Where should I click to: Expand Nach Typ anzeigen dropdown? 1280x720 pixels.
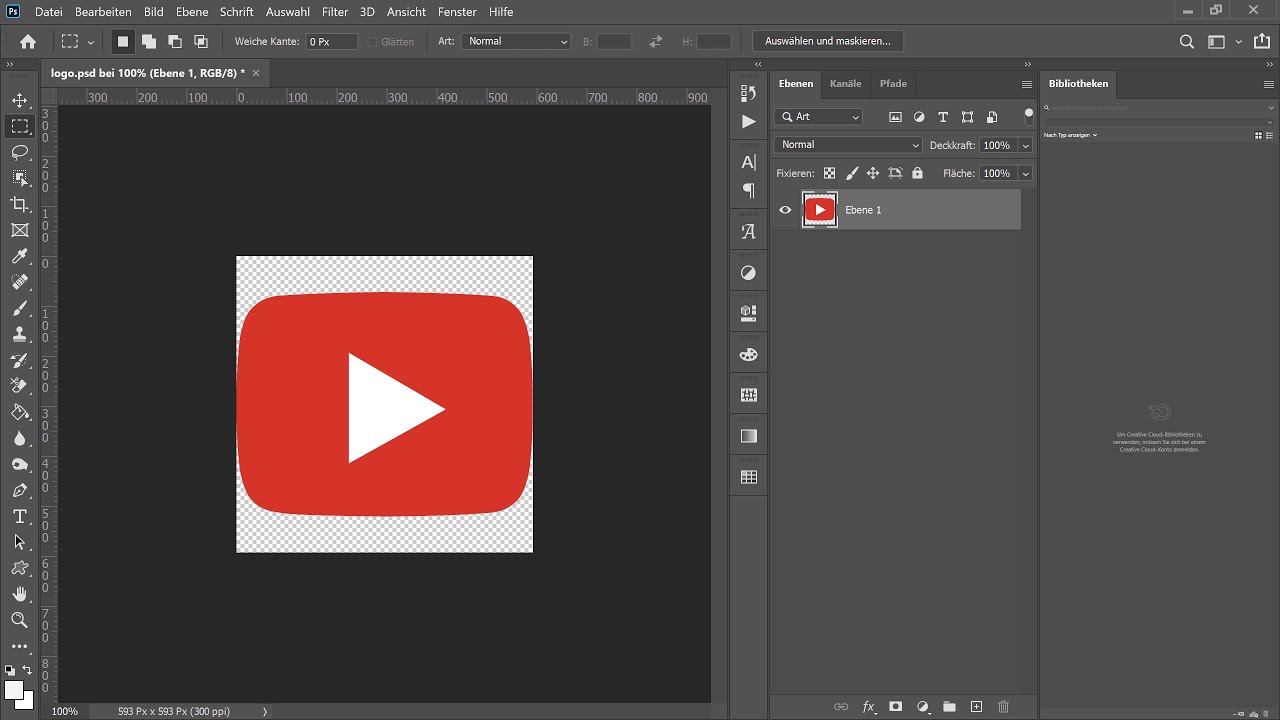point(1070,135)
